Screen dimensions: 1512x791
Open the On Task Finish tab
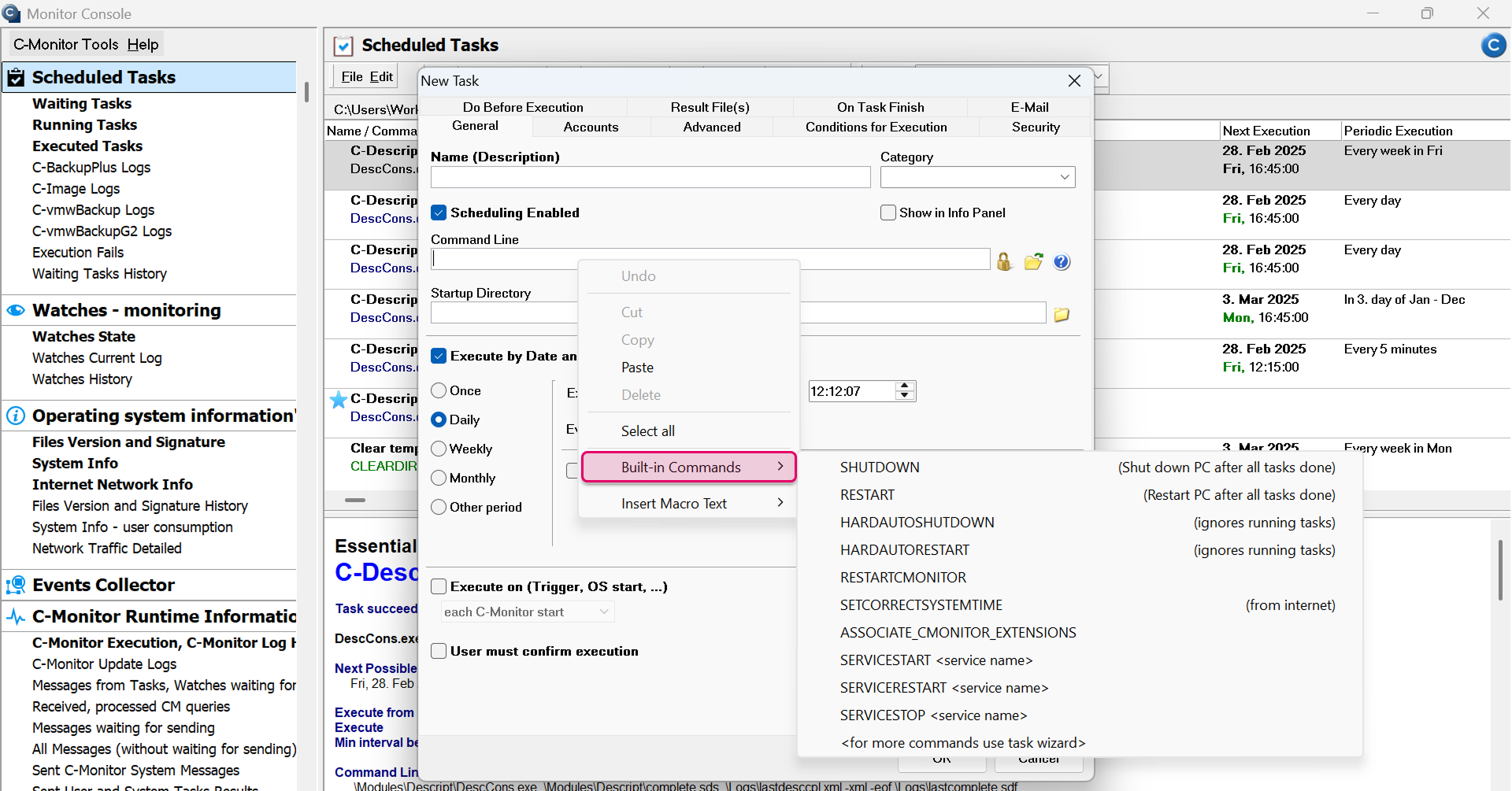click(880, 107)
